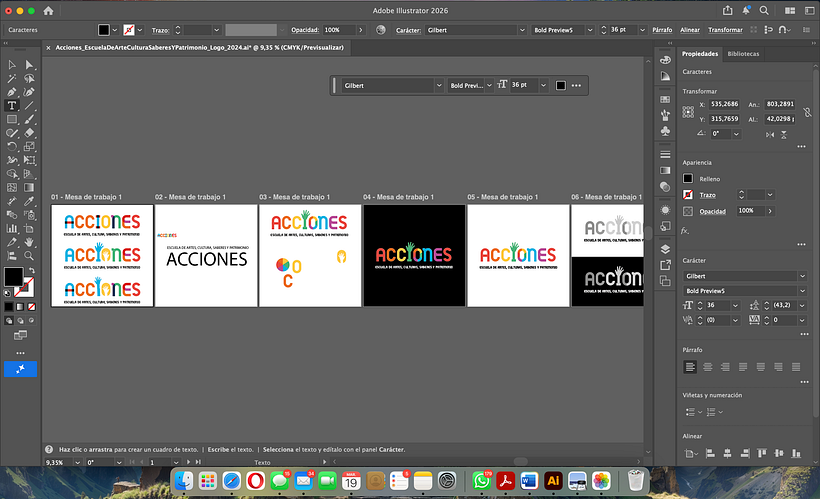Open Opacidad options in Apariencia
The height and width of the screenshot is (499, 820).
tap(712, 211)
